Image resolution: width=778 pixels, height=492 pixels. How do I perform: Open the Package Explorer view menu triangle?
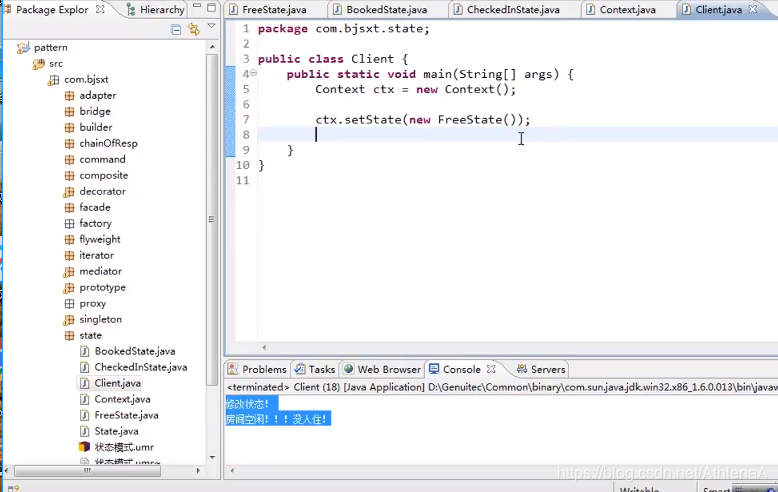[x=211, y=26]
